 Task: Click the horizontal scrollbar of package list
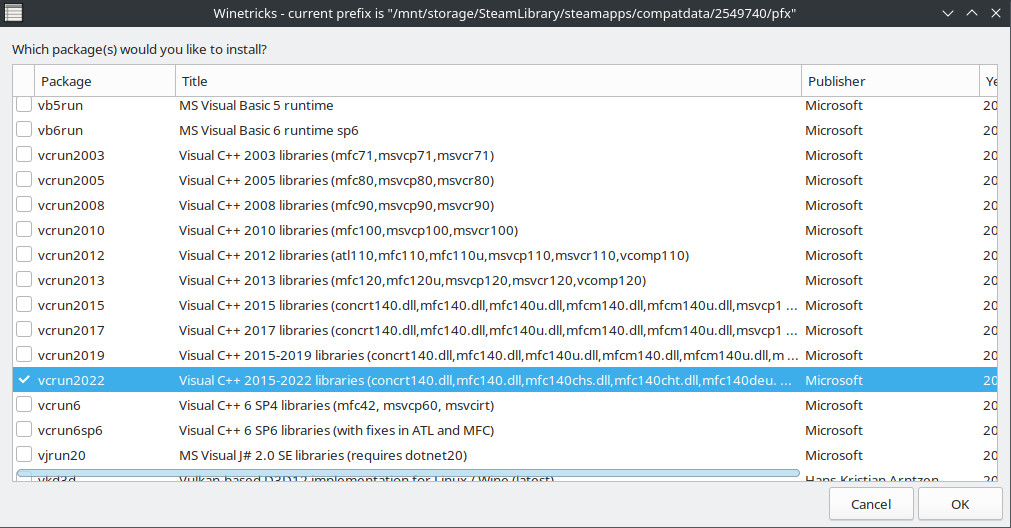(407, 473)
